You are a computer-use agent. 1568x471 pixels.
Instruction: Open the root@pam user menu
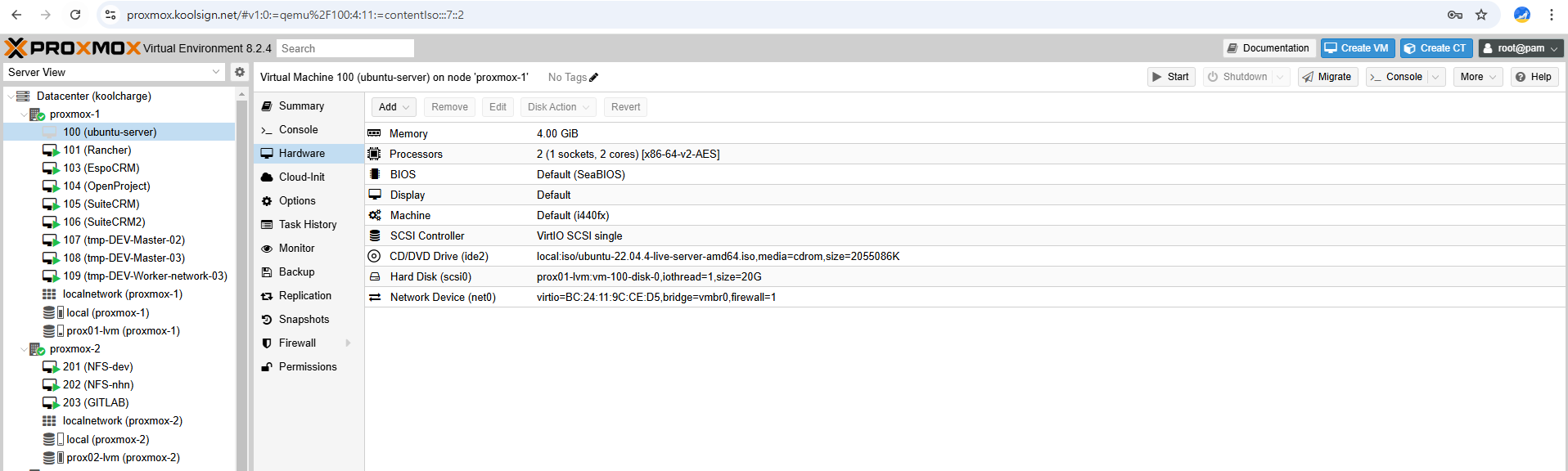[1521, 48]
